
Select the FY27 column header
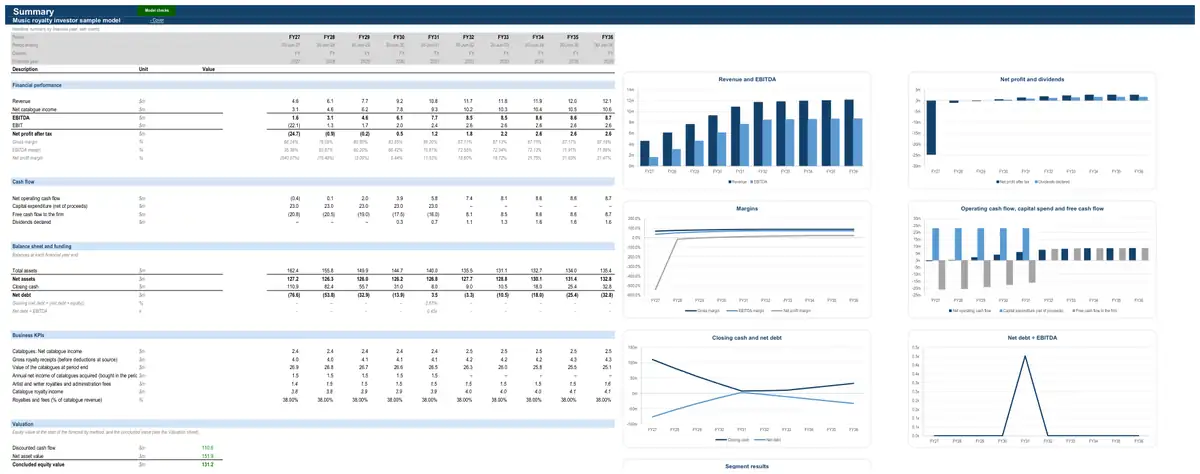click(x=295, y=37)
